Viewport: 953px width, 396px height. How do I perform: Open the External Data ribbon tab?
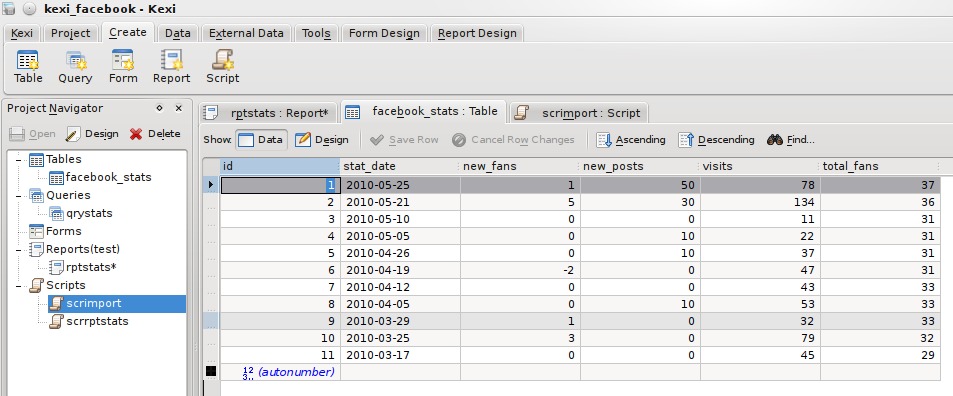pos(246,33)
